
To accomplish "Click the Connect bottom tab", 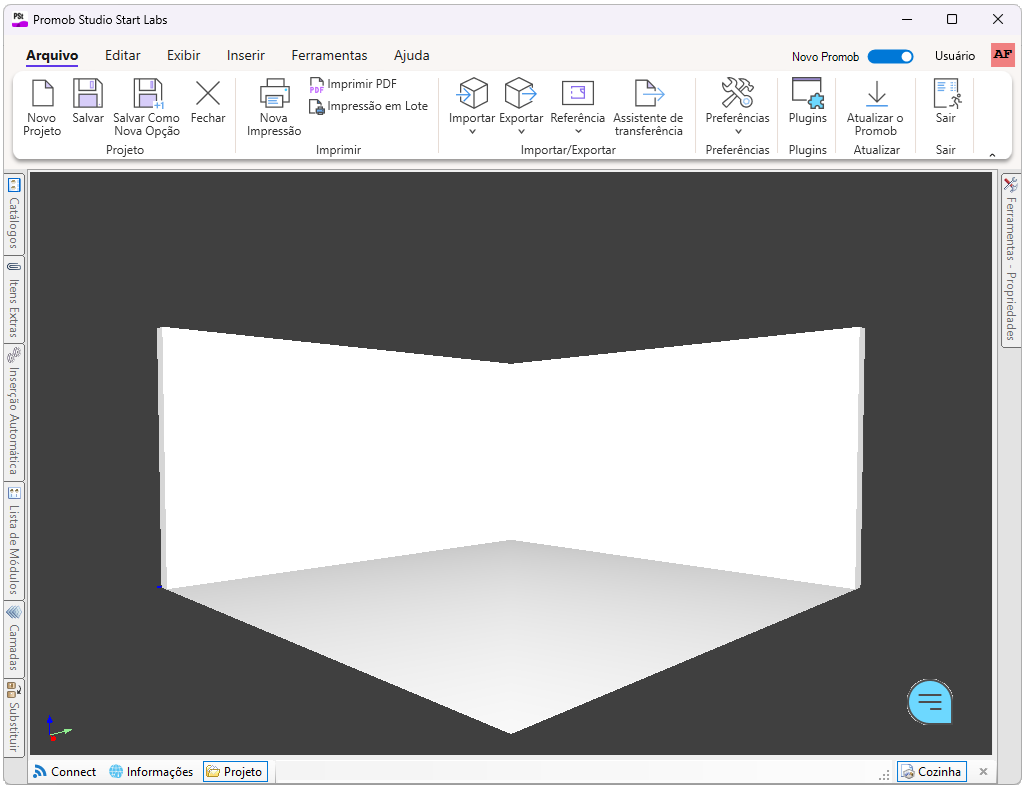I will click(x=65, y=772).
